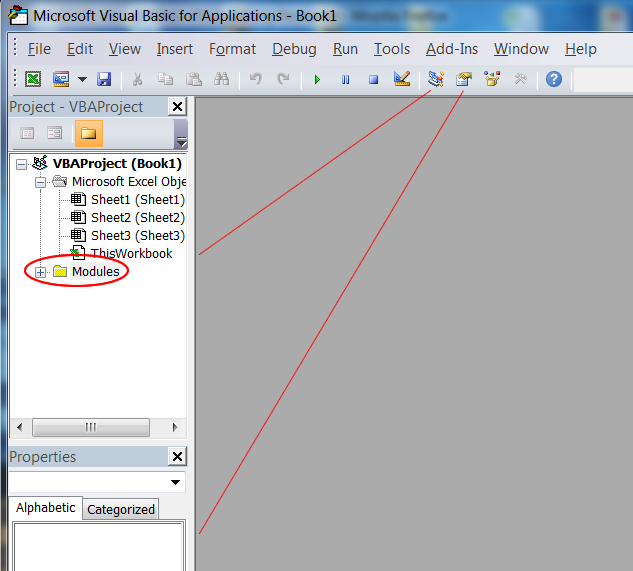Open Help with question mark icon

(x=554, y=79)
